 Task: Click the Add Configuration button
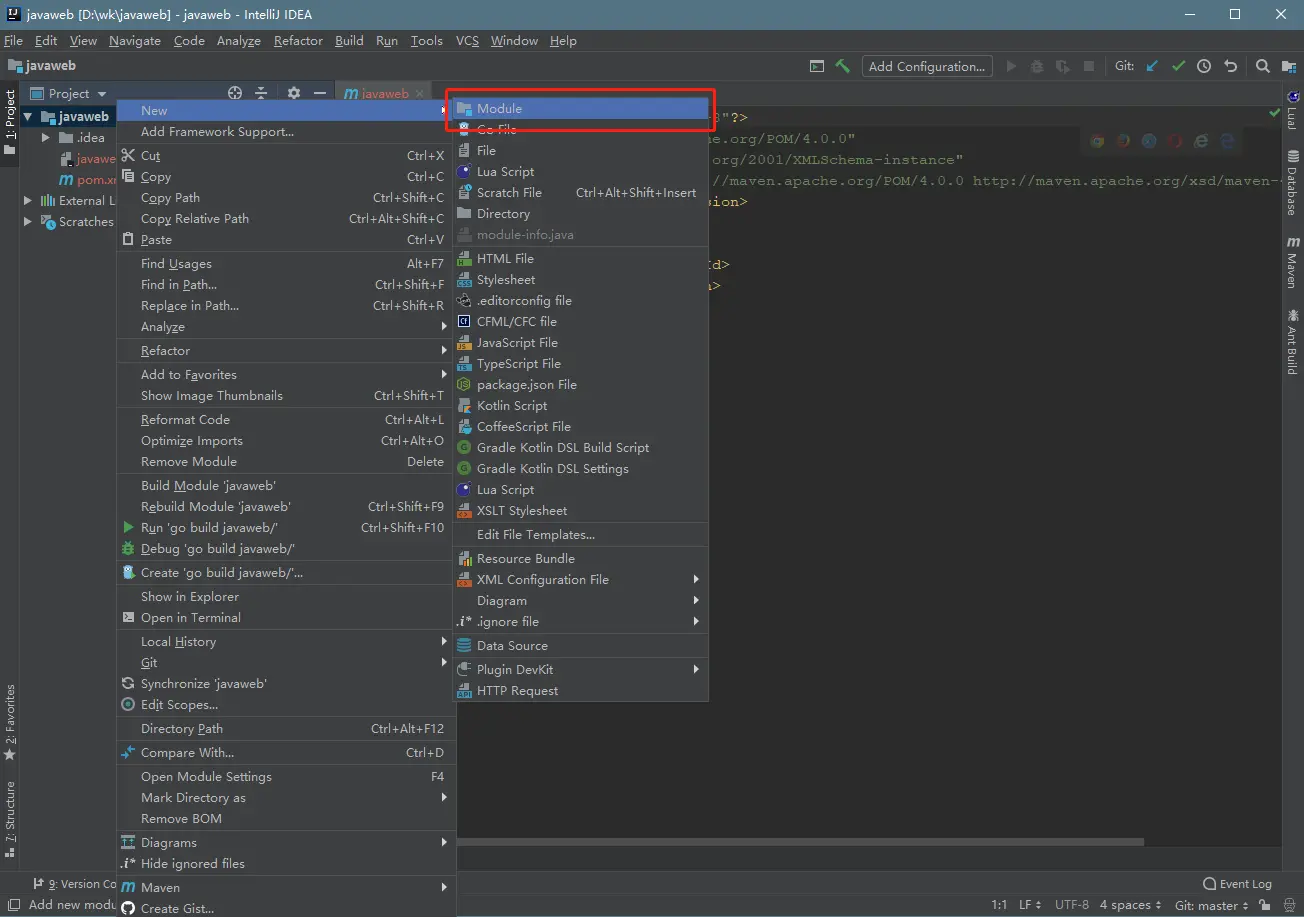coord(926,66)
